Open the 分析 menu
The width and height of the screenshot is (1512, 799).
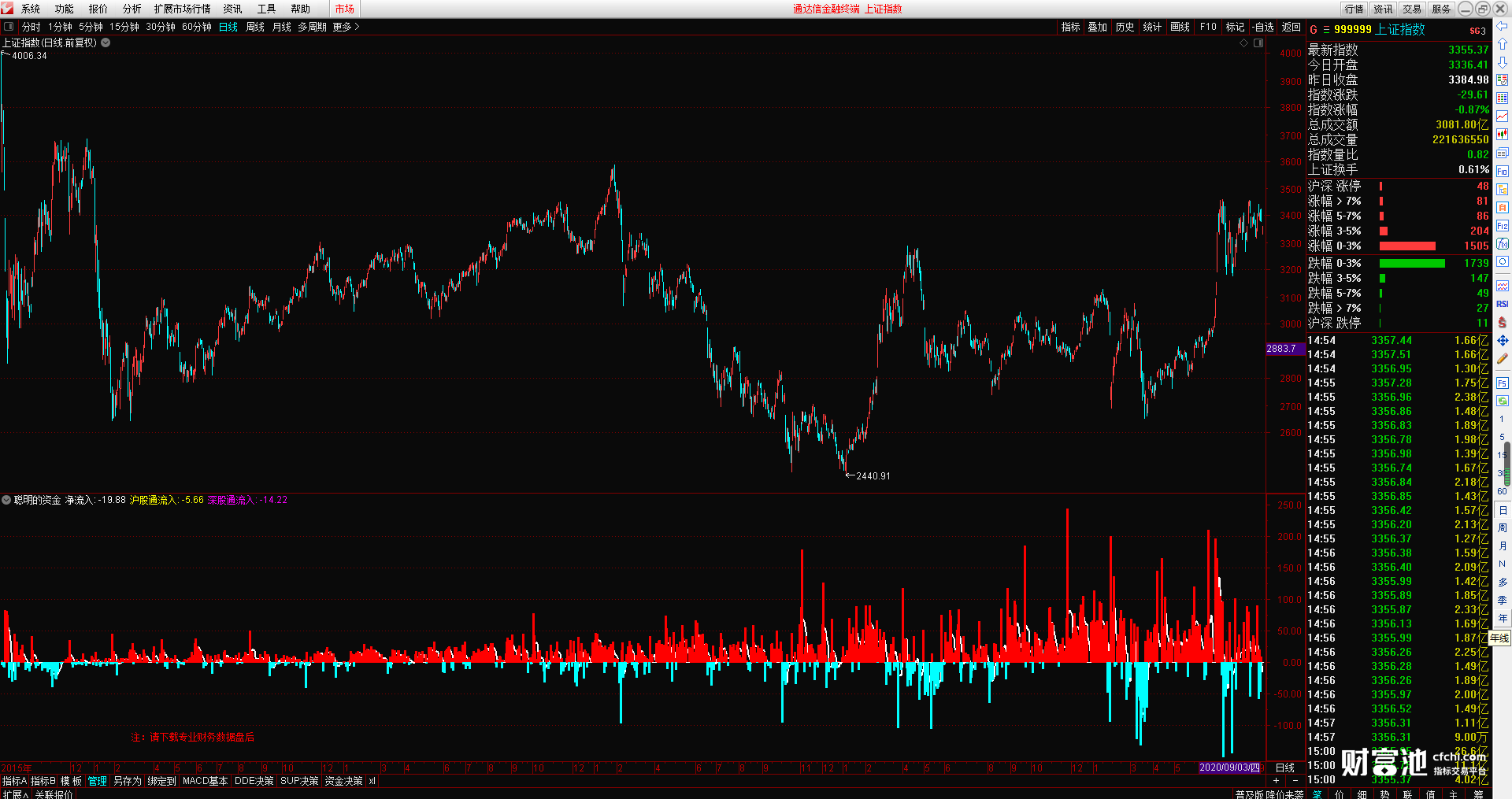pyautogui.click(x=132, y=9)
